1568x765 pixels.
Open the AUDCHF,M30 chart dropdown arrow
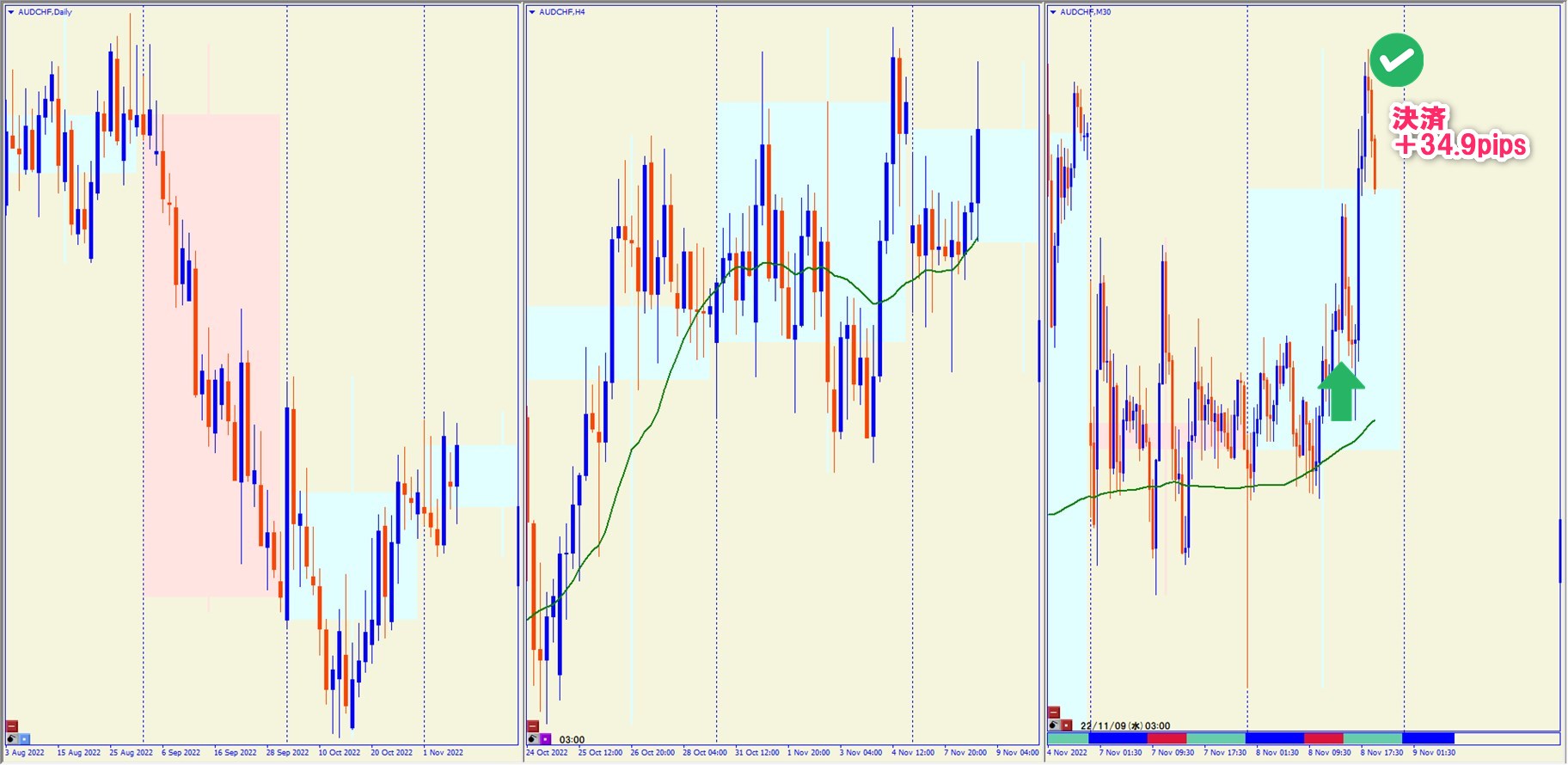coord(1053,12)
